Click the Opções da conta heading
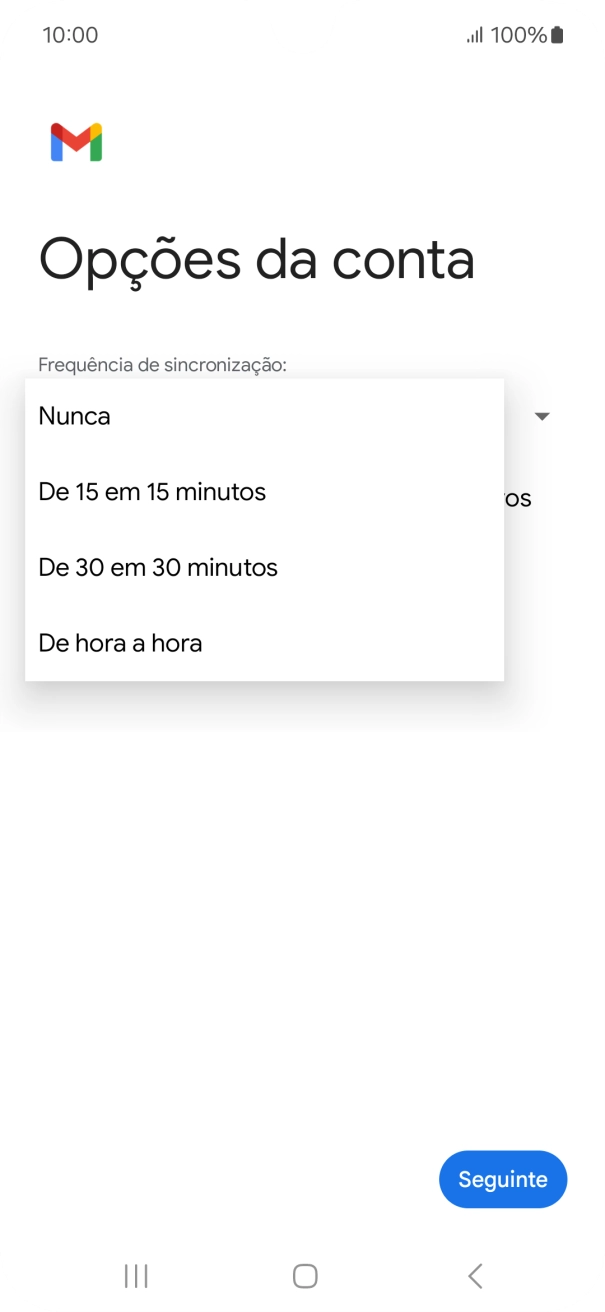The width and height of the screenshot is (605, 1312). coord(256,260)
